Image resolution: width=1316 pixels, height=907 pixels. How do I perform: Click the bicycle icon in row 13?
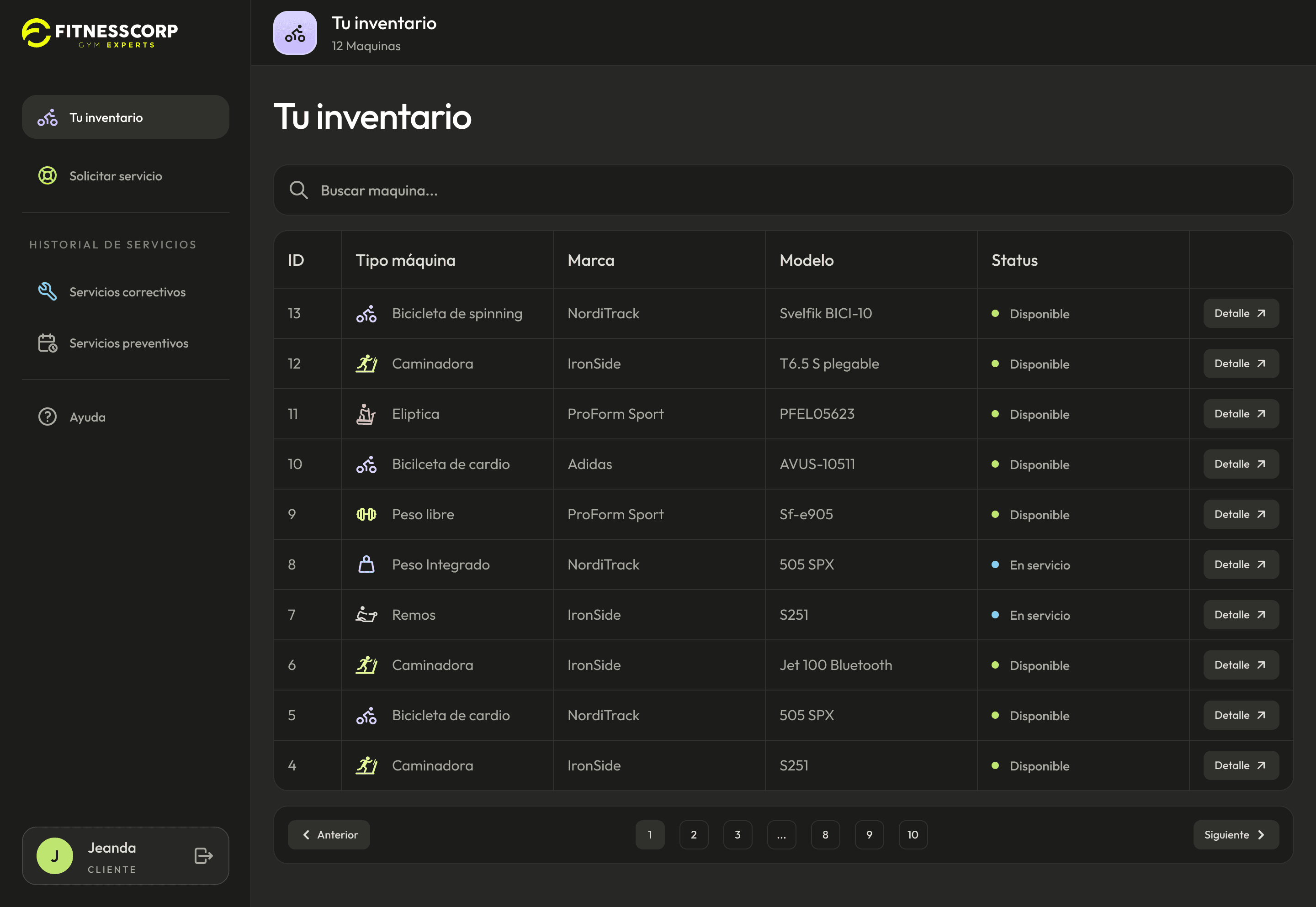[x=366, y=314]
